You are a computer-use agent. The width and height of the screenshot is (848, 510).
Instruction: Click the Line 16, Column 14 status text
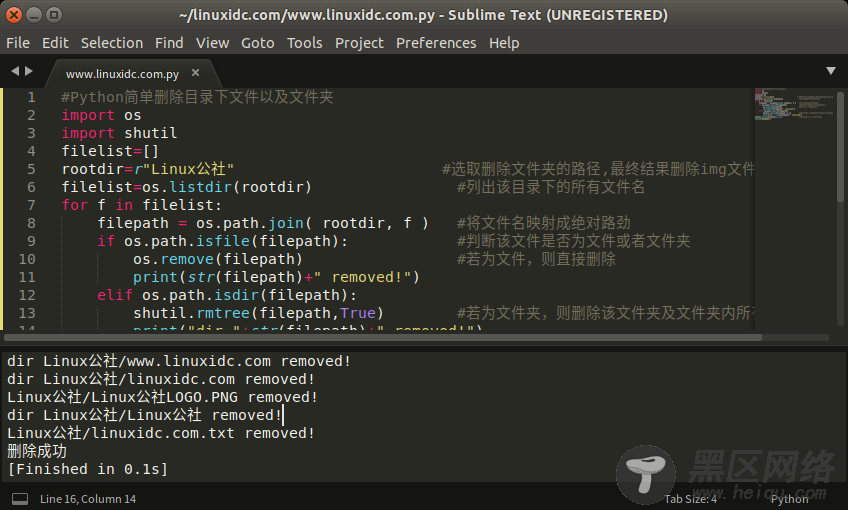[88, 498]
